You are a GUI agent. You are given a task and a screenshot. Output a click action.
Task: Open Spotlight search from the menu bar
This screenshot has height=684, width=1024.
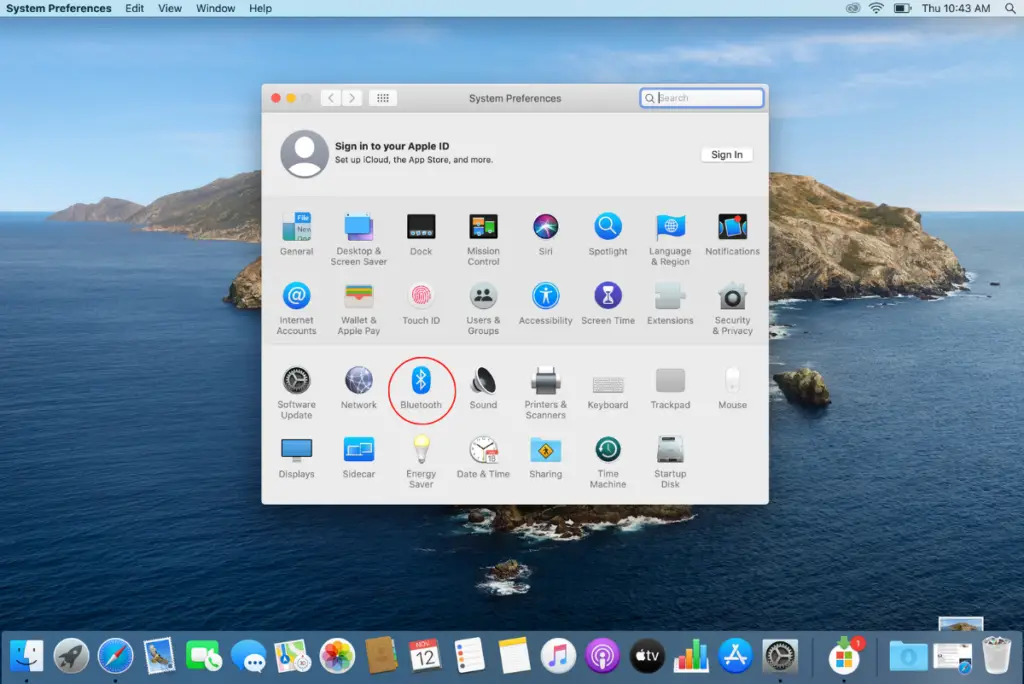[x=1010, y=8]
